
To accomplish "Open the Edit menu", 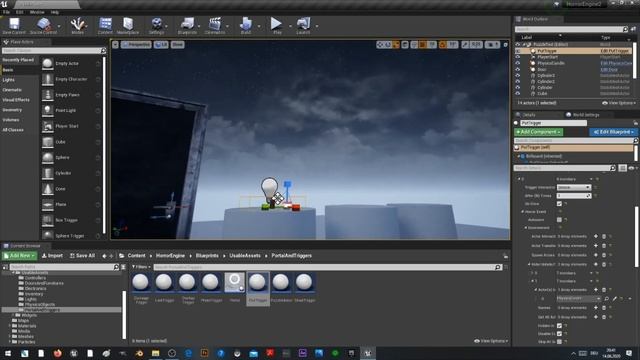I will click(x=19, y=12).
